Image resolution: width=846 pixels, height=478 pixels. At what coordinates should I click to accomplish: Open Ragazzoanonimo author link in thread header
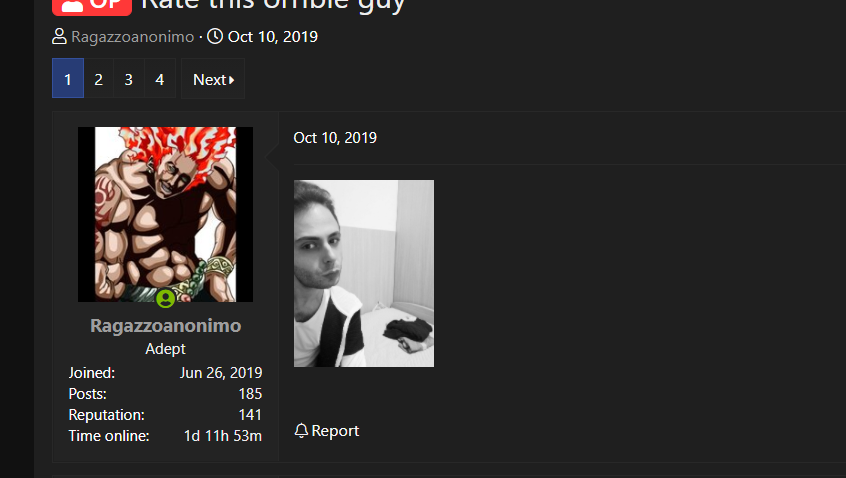pos(133,37)
